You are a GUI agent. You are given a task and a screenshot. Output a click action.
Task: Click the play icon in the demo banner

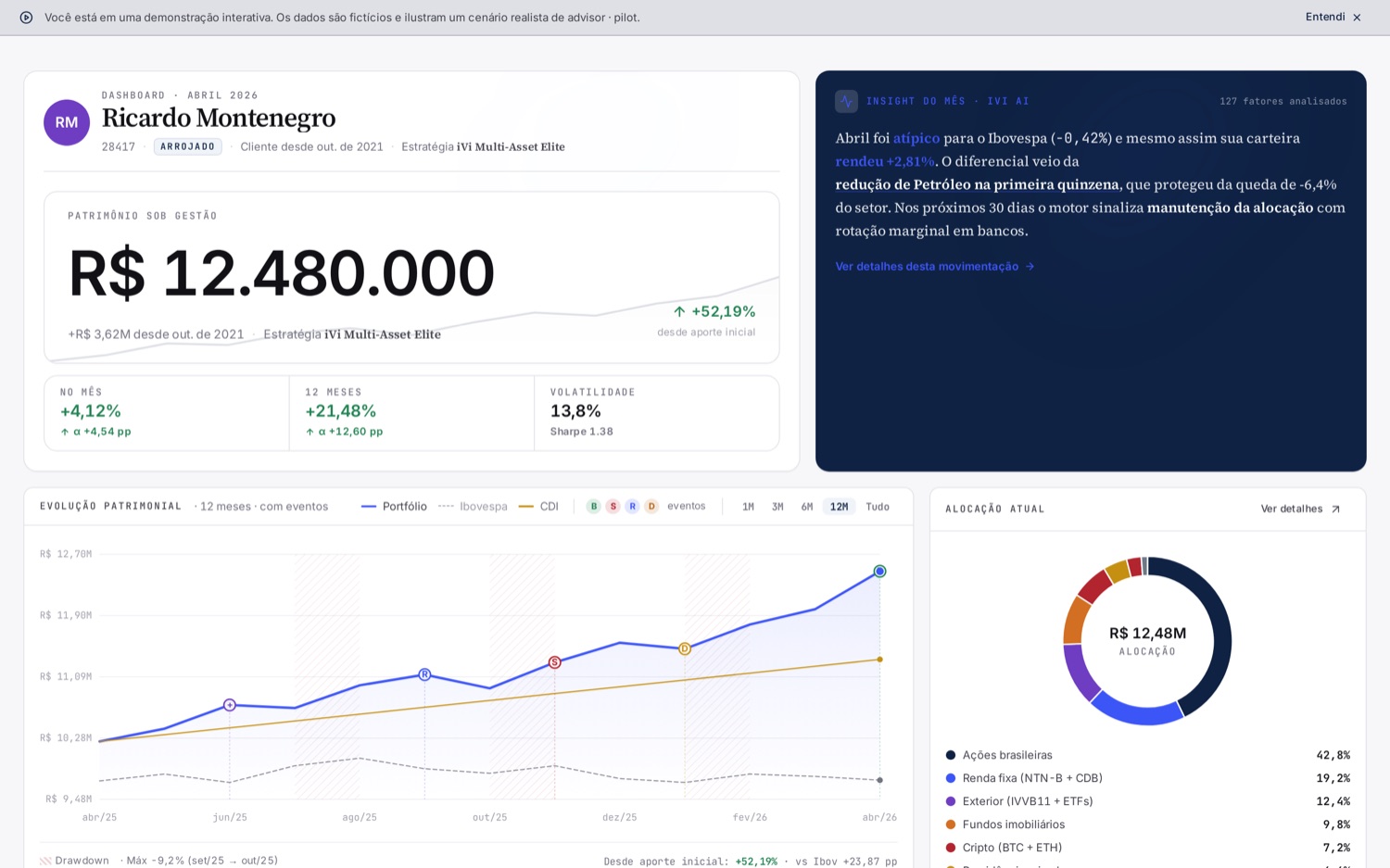[26, 18]
